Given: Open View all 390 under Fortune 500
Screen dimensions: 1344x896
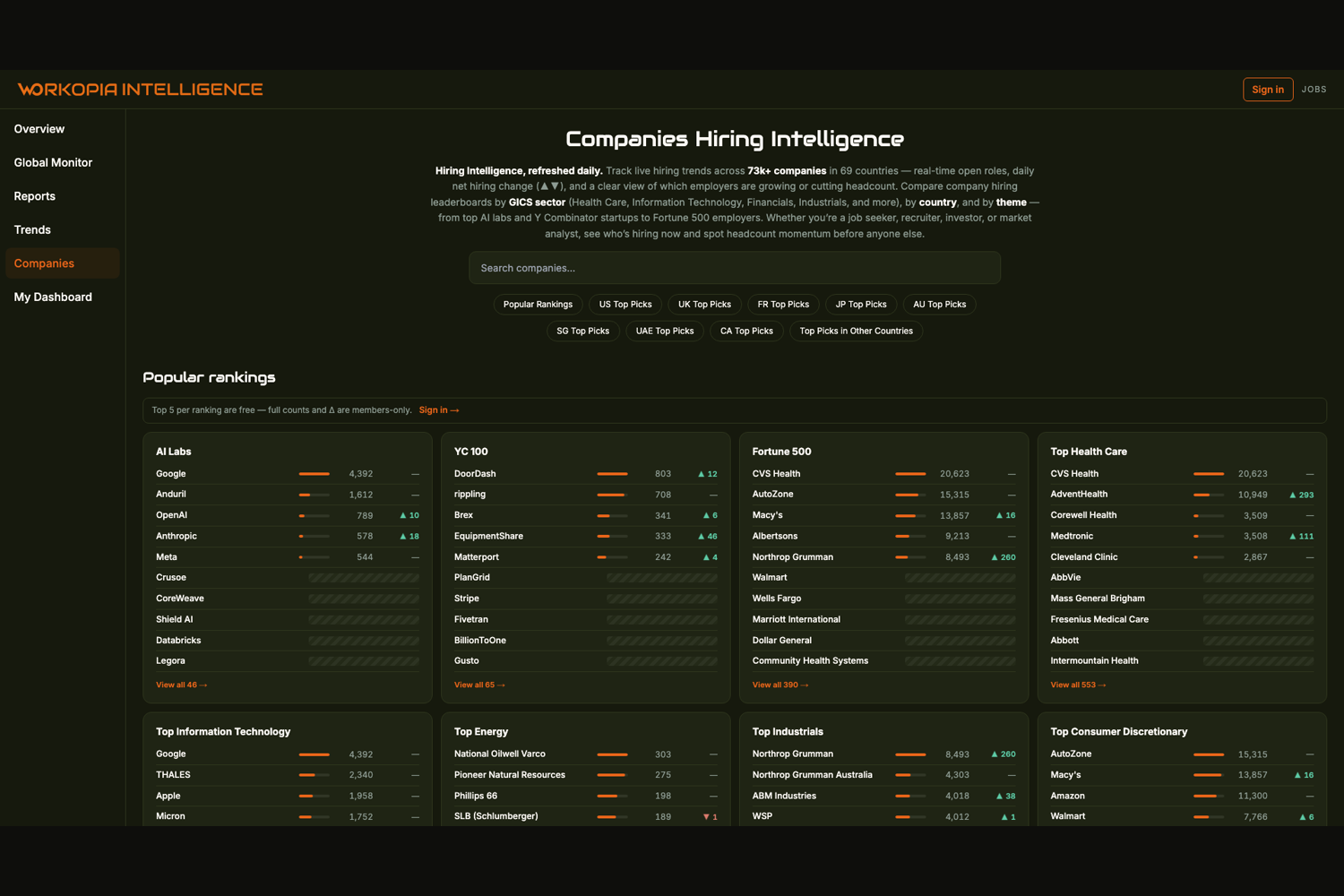Looking at the screenshot, I should tap(780, 685).
